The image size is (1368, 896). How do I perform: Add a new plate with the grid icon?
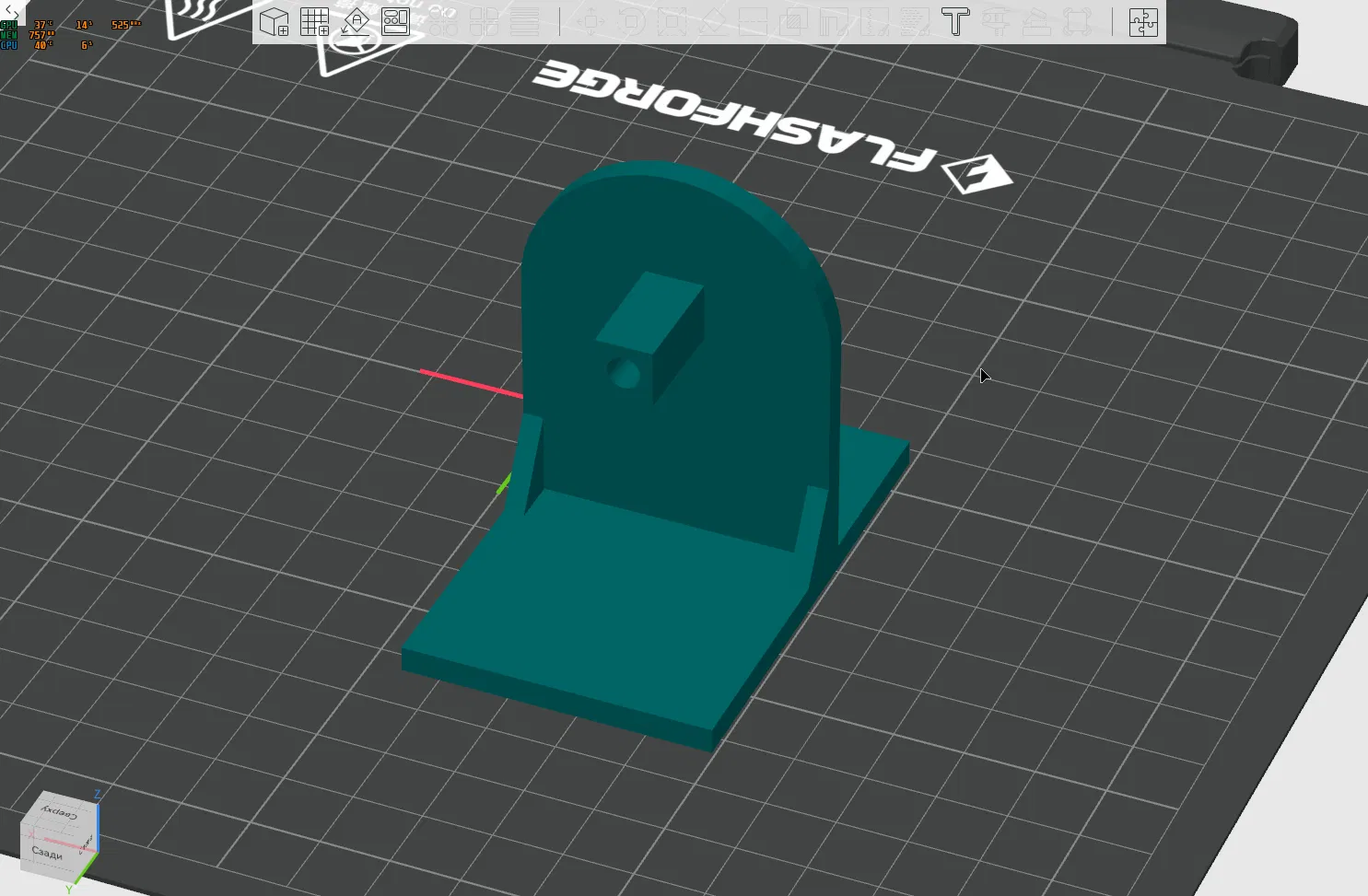click(x=315, y=22)
